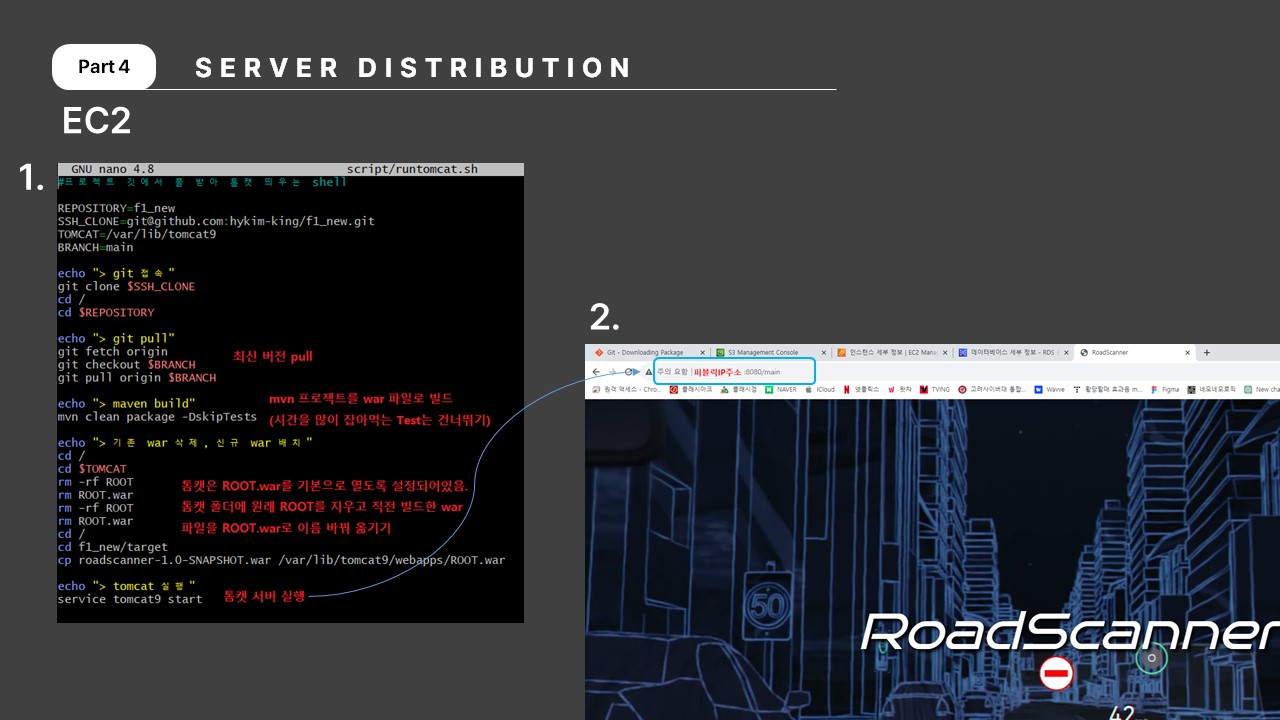Open the RDS database details tab

pyautogui.click(x=1012, y=352)
